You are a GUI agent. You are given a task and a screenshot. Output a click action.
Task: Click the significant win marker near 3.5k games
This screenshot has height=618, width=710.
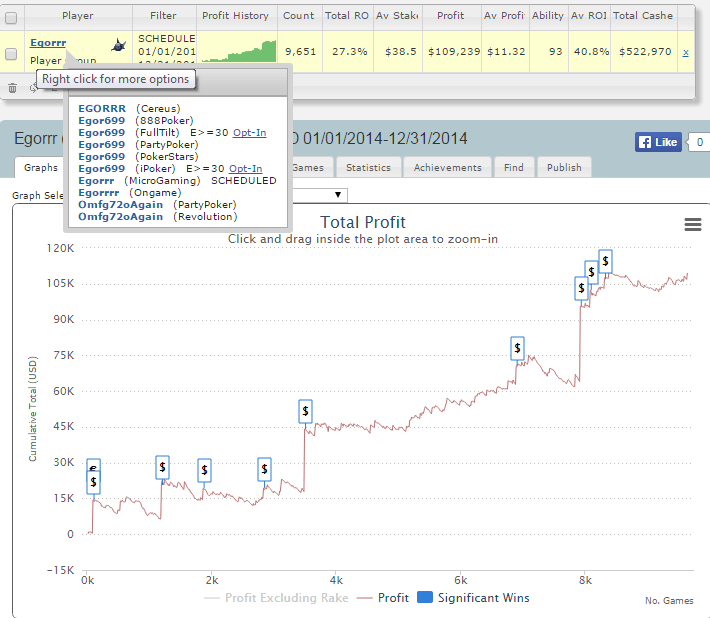(x=305, y=411)
